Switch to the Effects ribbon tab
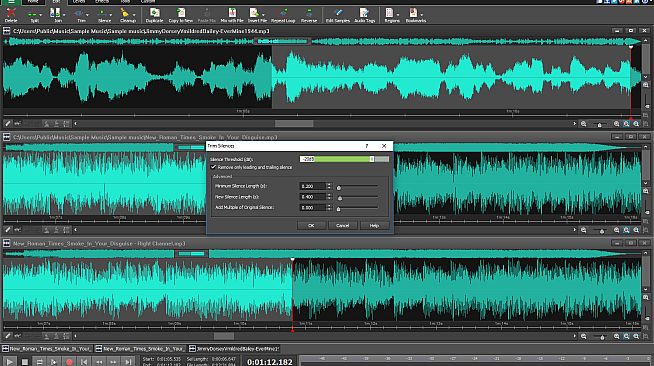 102,2
